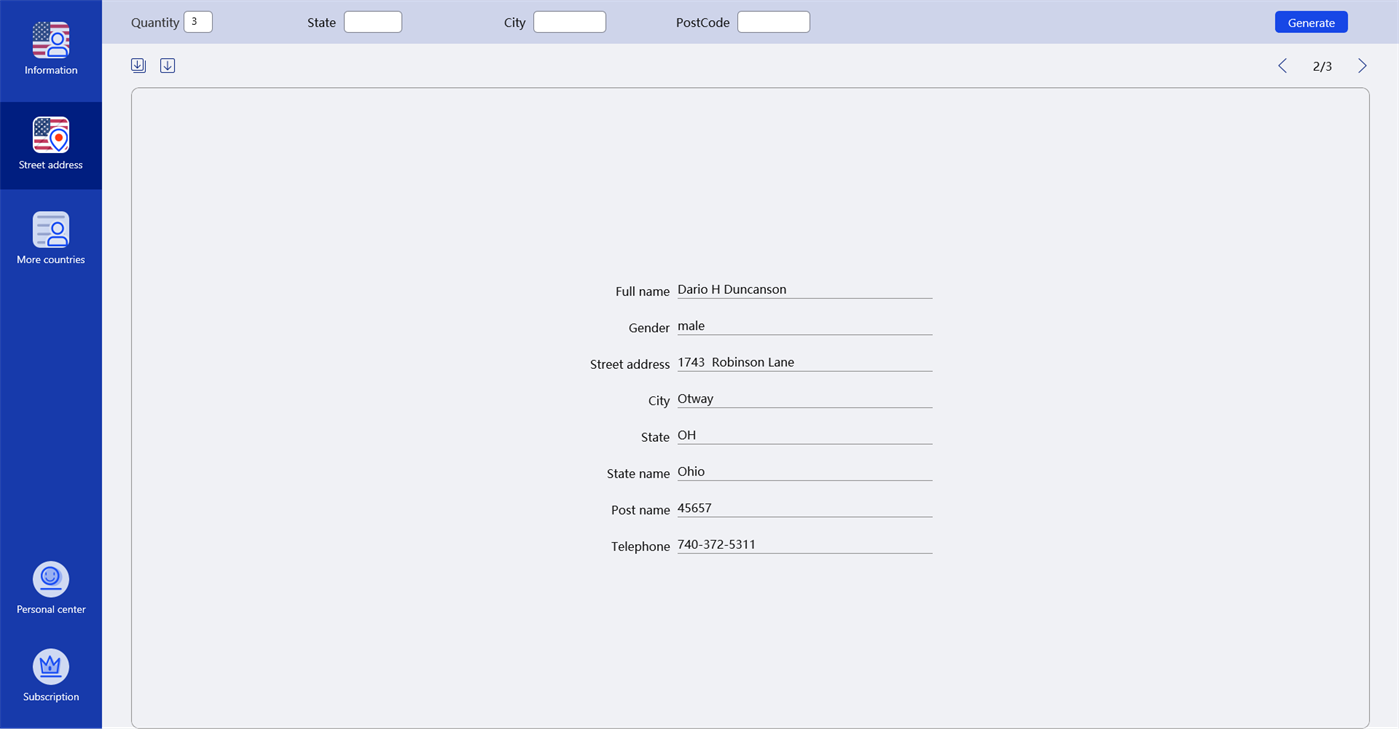Click the field showing 1743 Robinson Lane

[805, 363]
